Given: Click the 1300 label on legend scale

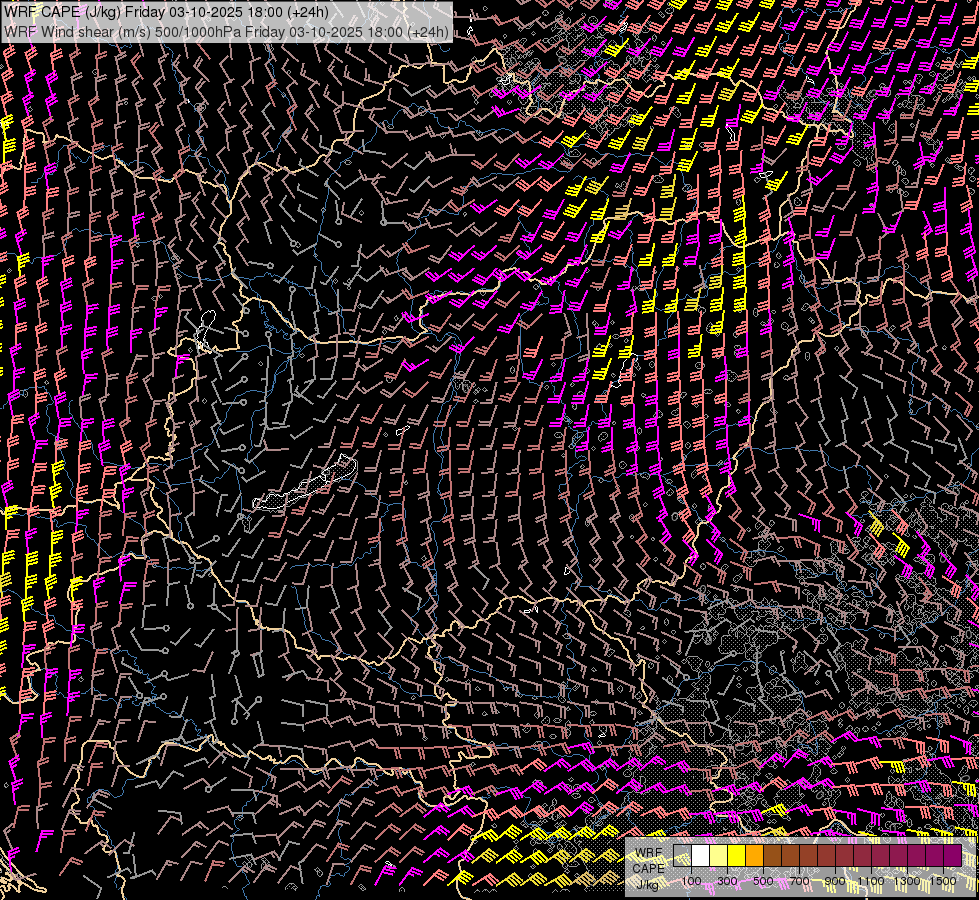Looking at the screenshot, I should [x=908, y=881].
